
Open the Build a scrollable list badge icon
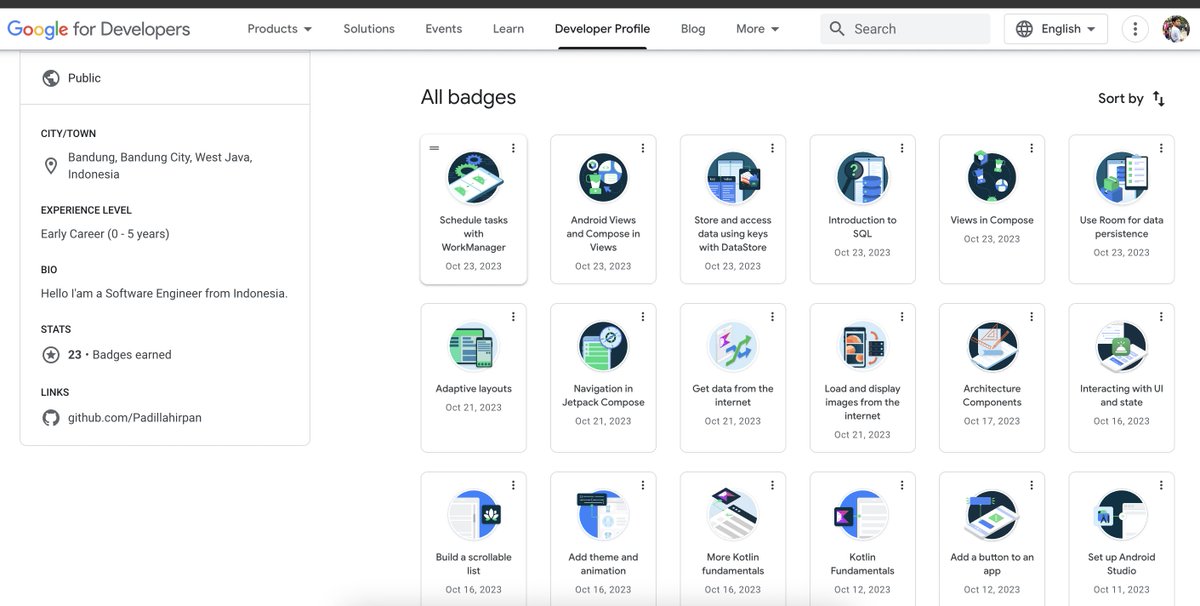click(x=474, y=516)
